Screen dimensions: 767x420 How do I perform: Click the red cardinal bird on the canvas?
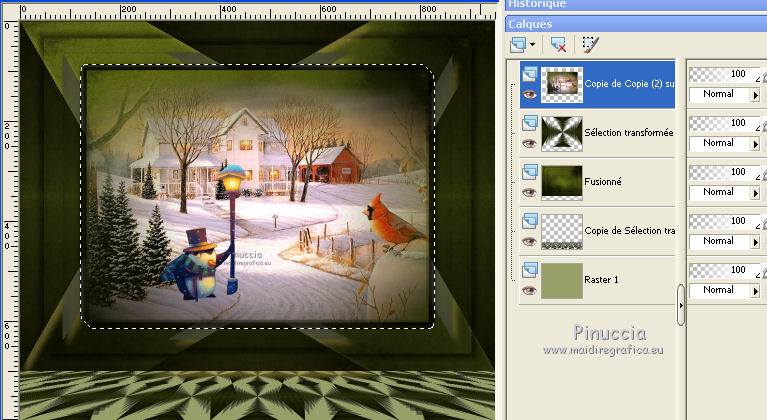(393, 220)
